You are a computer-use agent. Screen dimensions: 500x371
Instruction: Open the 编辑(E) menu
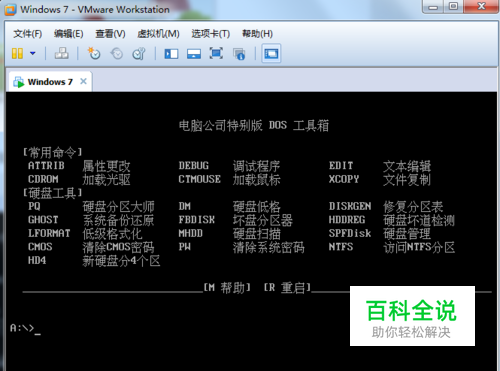pos(69,34)
